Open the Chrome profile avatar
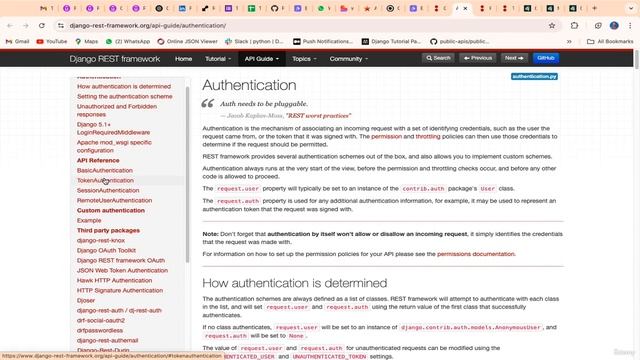640x360 pixels. 614,26
